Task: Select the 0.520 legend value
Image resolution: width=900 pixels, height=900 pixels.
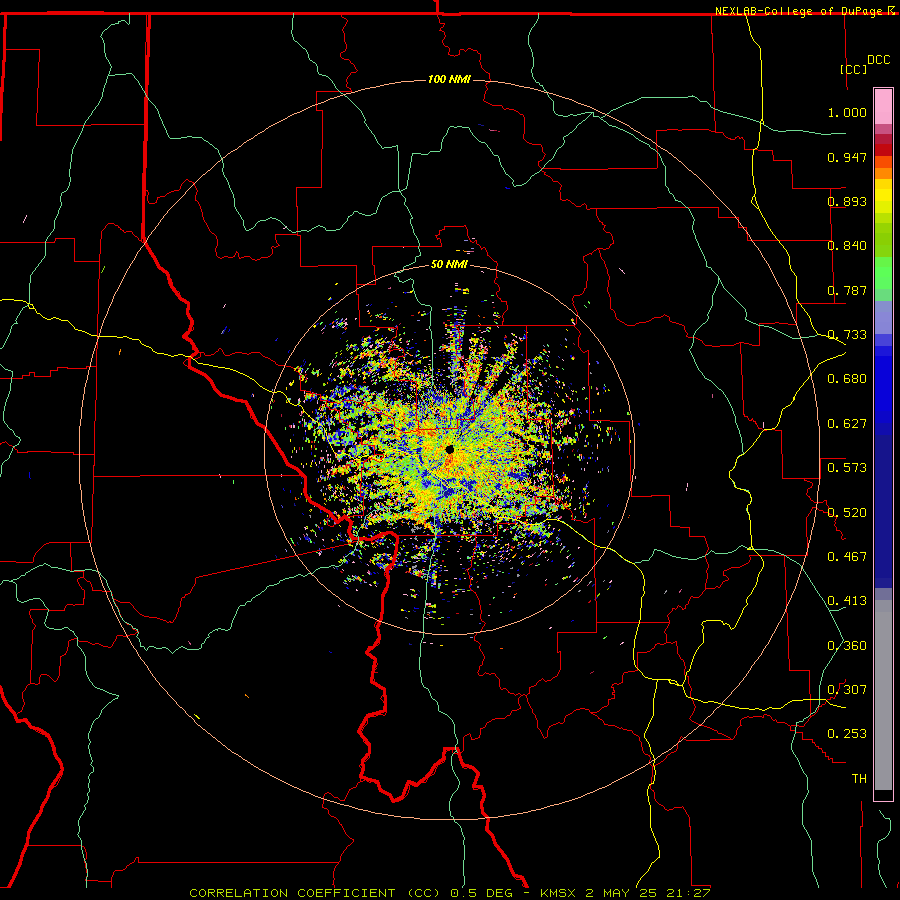Action: pos(847,513)
